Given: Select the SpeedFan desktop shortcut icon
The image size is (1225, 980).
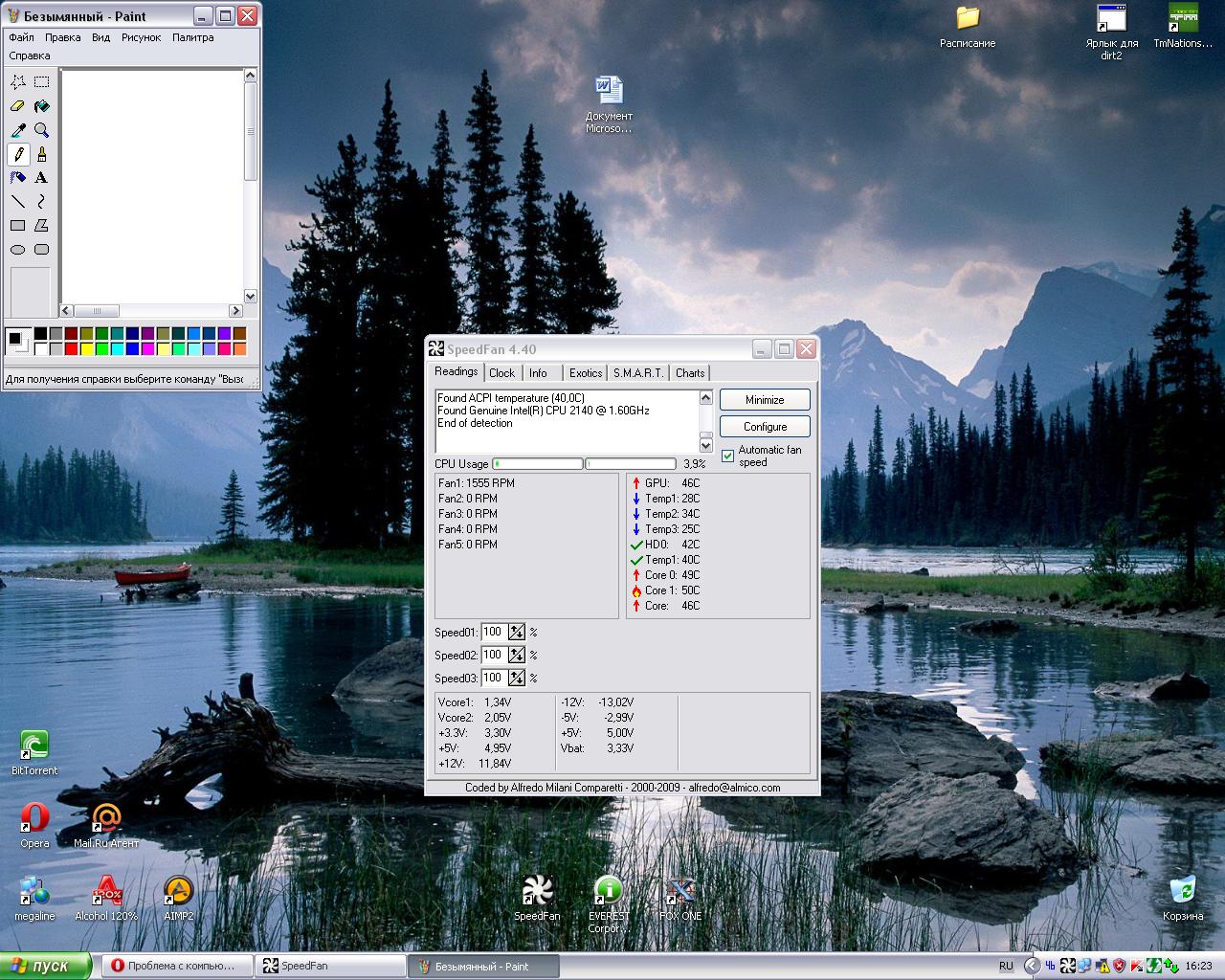Looking at the screenshot, I should [537, 898].
